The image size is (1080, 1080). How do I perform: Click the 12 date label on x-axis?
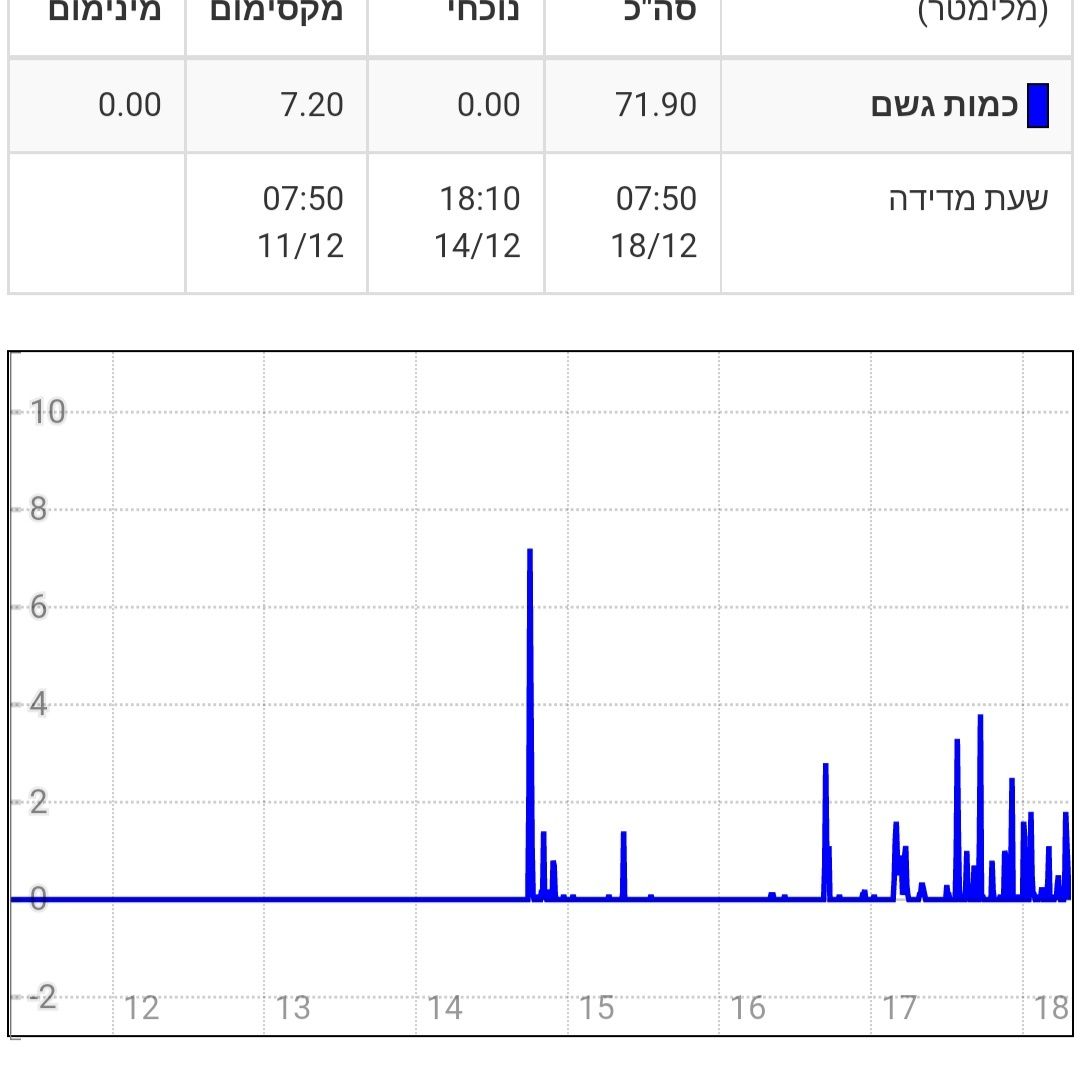[141, 1008]
